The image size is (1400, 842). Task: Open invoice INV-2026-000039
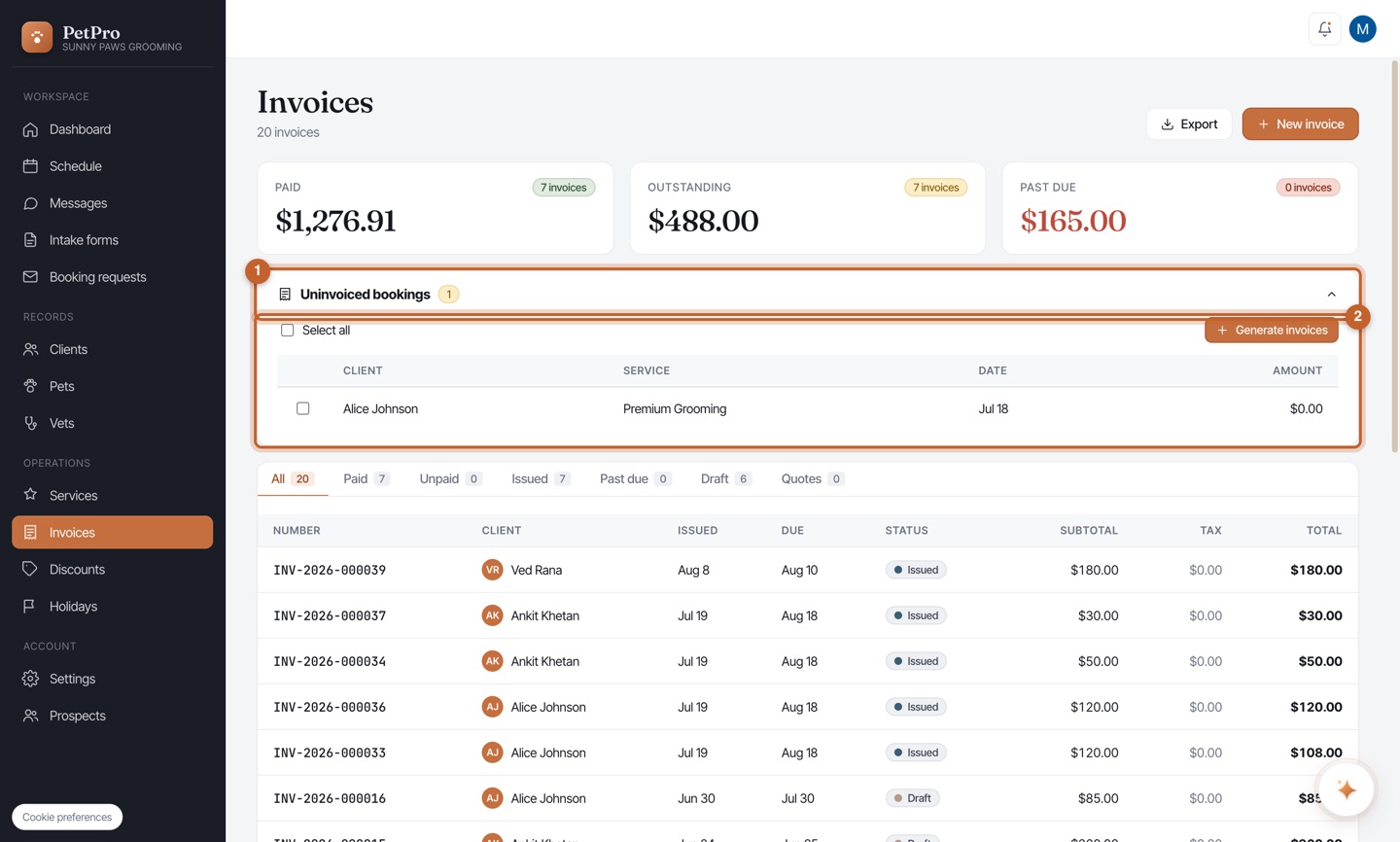click(330, 570)
